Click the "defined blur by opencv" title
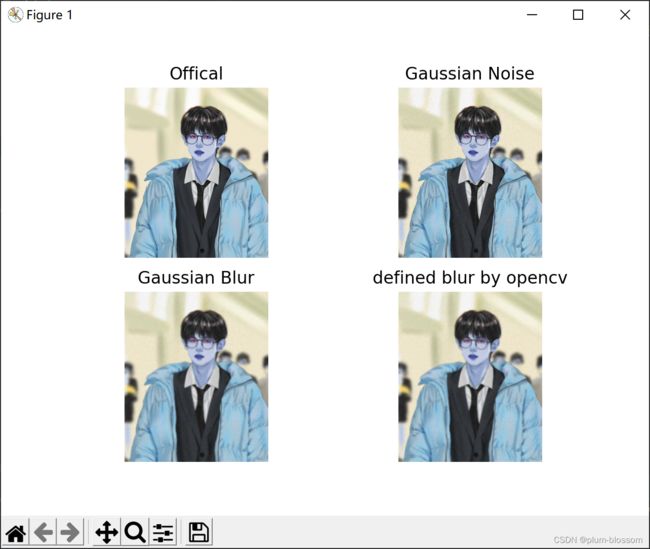The image size is (650, 549). coord(470,278)
